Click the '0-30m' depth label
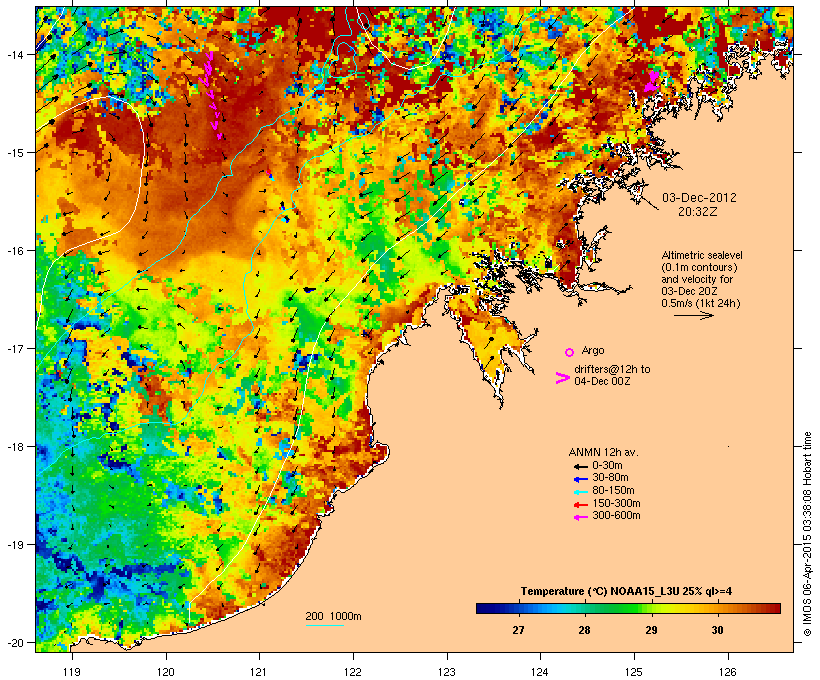The height and width of the screenshot is (680, 820). point(607,466)
